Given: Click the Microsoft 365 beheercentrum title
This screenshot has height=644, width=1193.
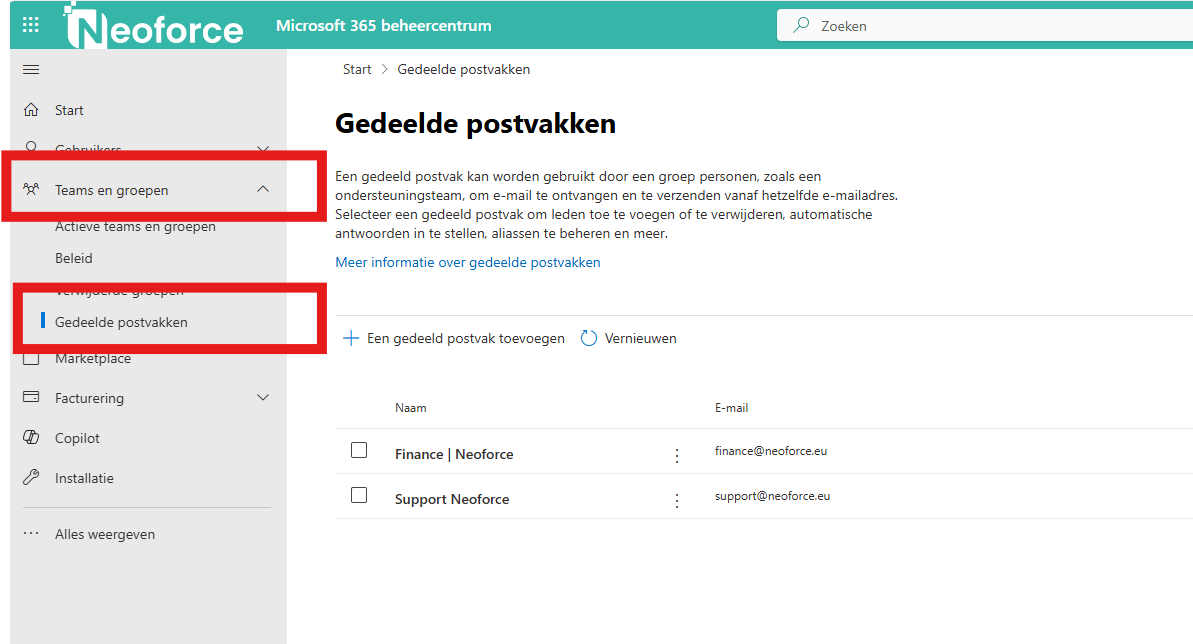Looking at the screenshot, I should point(383,25).
